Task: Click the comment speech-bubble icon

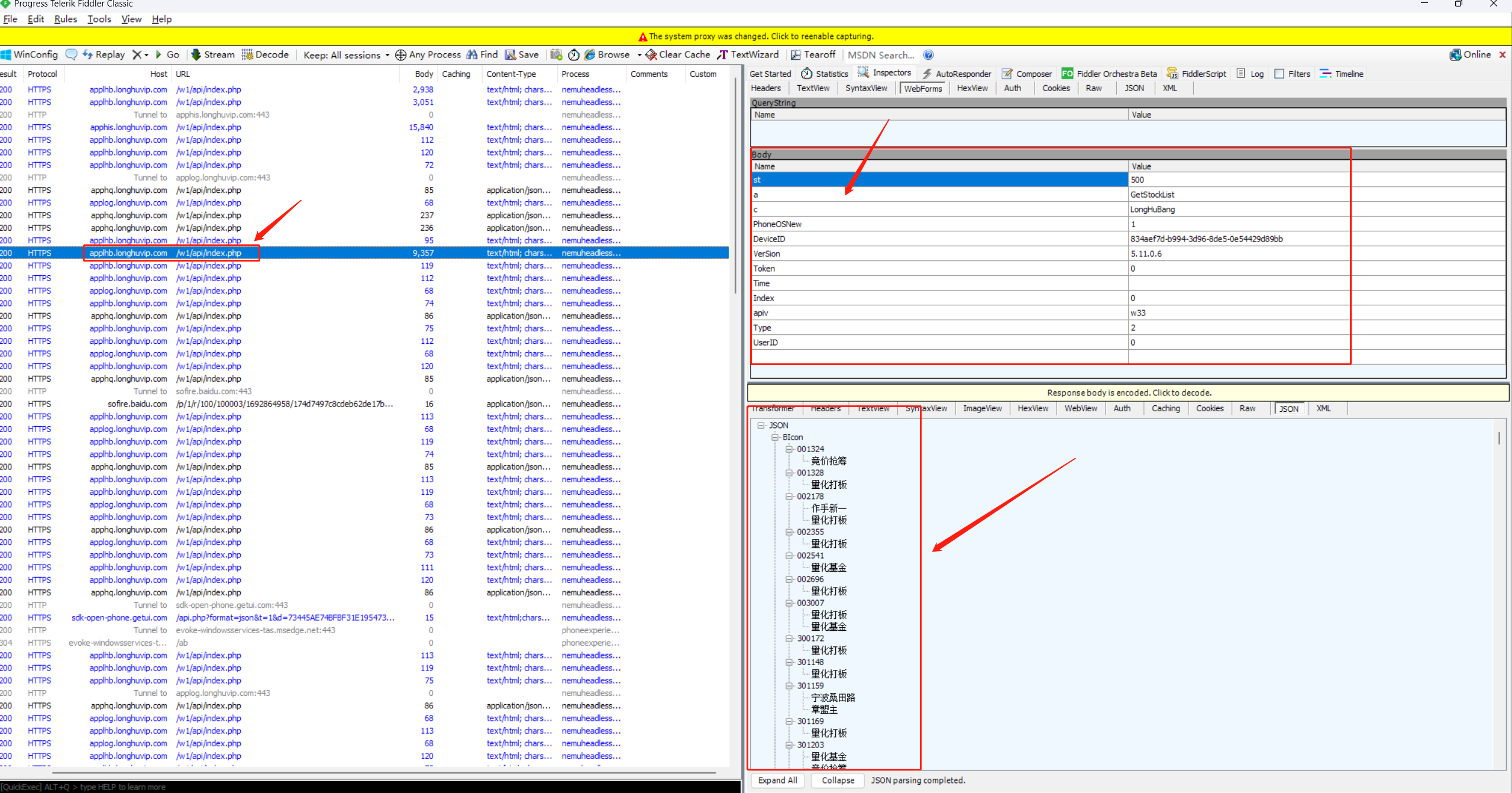Action: coord(72,54)
